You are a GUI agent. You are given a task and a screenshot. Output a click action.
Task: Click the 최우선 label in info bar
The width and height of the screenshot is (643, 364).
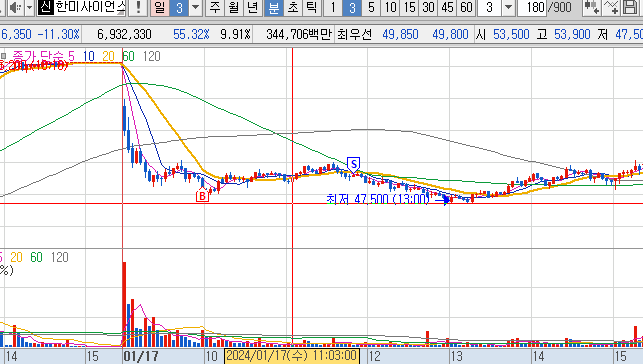click(x=354, y=34)
